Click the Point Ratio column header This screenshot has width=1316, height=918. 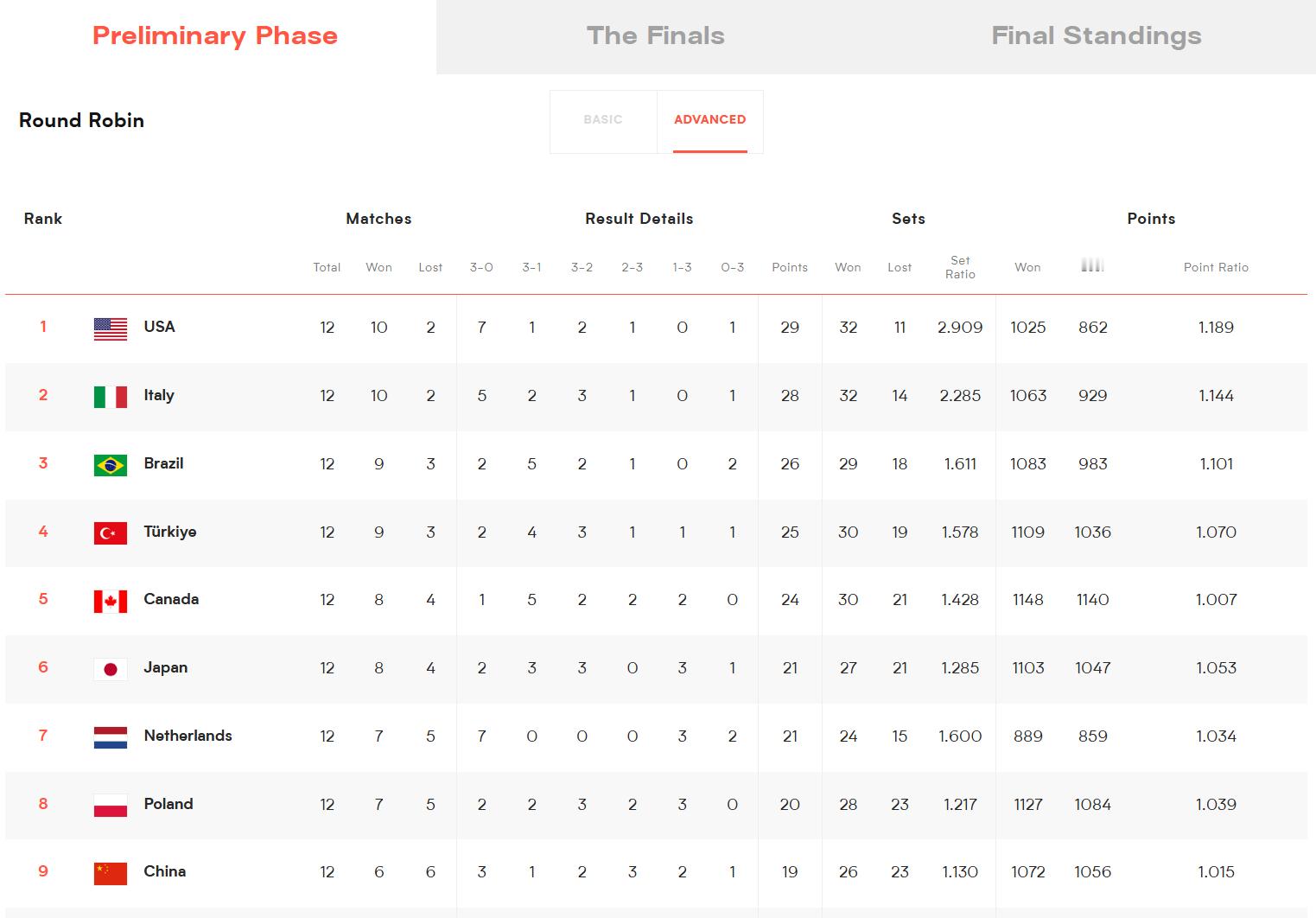pyautogui.click(x=1216, y=267)
